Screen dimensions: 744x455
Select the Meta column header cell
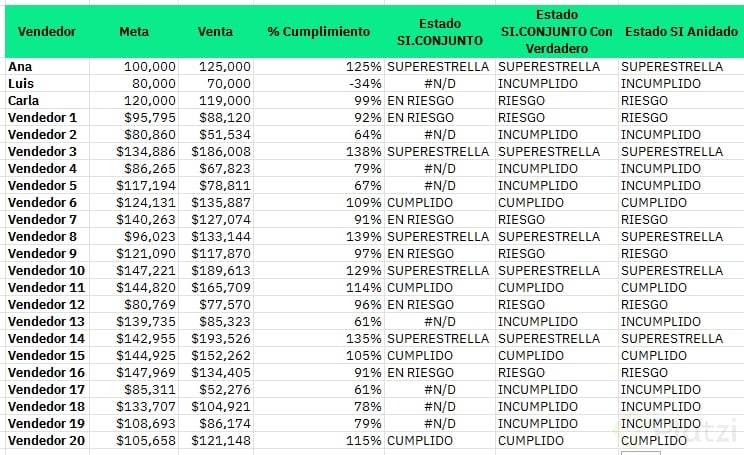133,32
